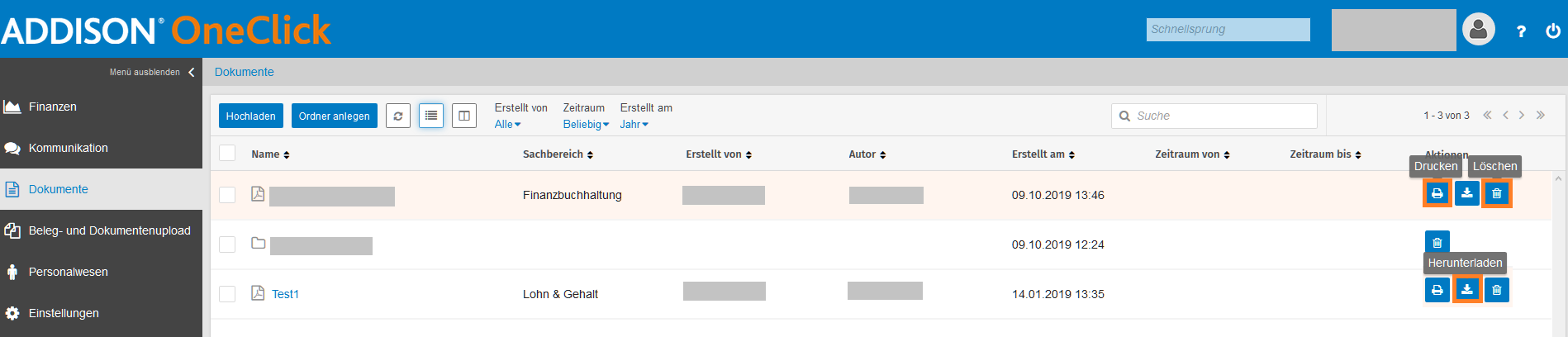Open help question mark icon
The height and width of the screenshot is (337, 1568).
tap(1521, 31)
